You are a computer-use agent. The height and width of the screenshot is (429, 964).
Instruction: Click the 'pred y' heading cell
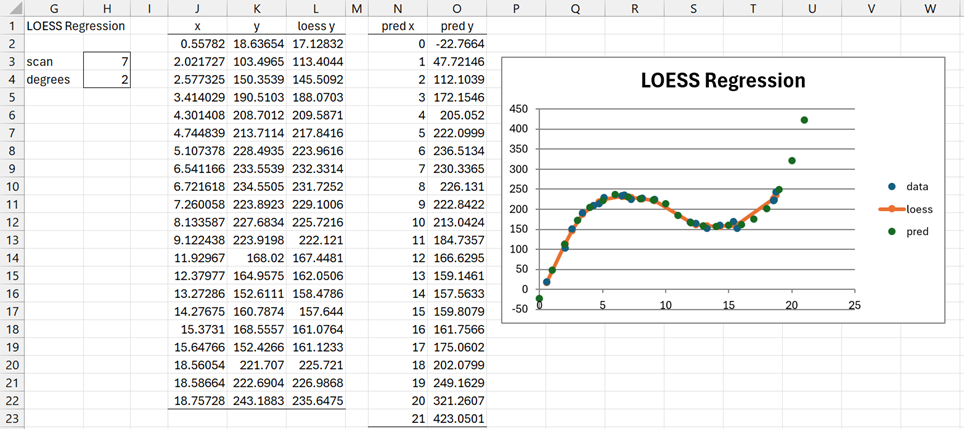coord(457,26)
